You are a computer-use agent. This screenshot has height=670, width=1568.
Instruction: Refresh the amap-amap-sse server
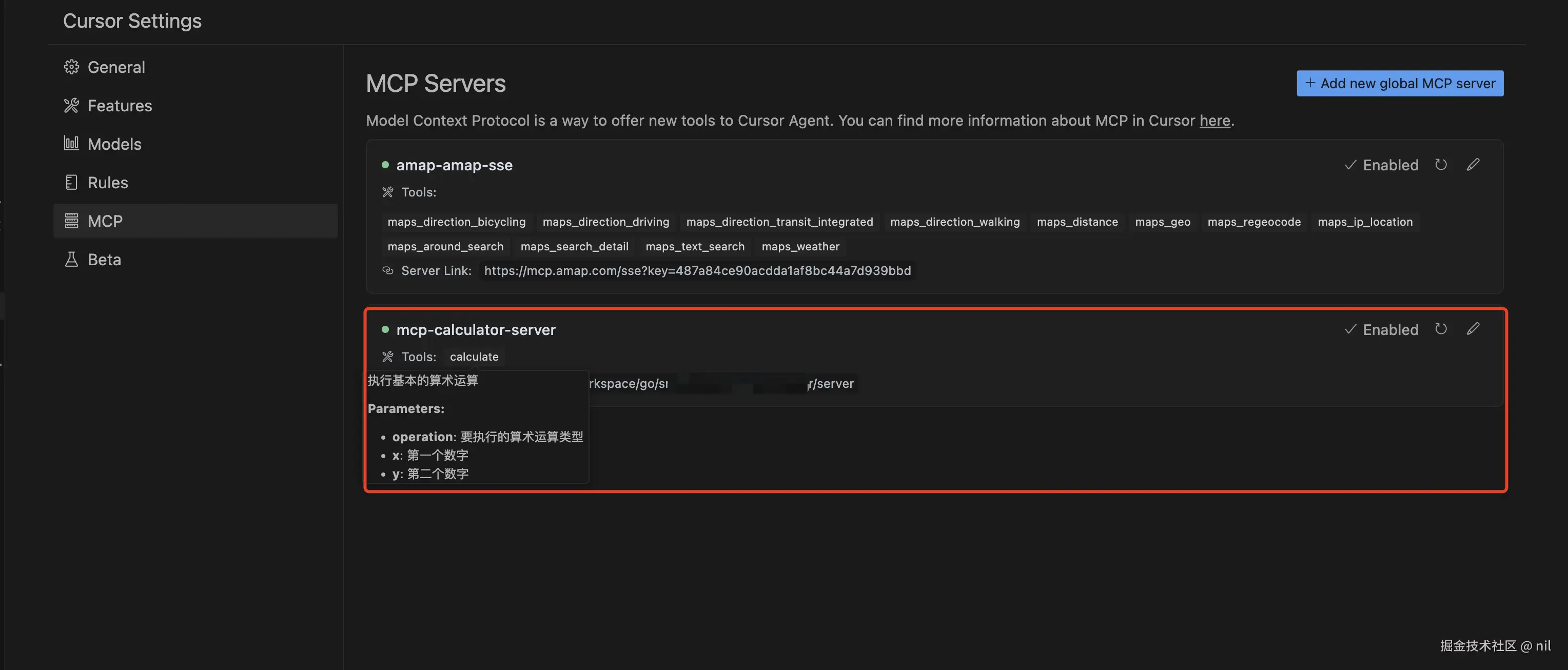pos(1440,165)
